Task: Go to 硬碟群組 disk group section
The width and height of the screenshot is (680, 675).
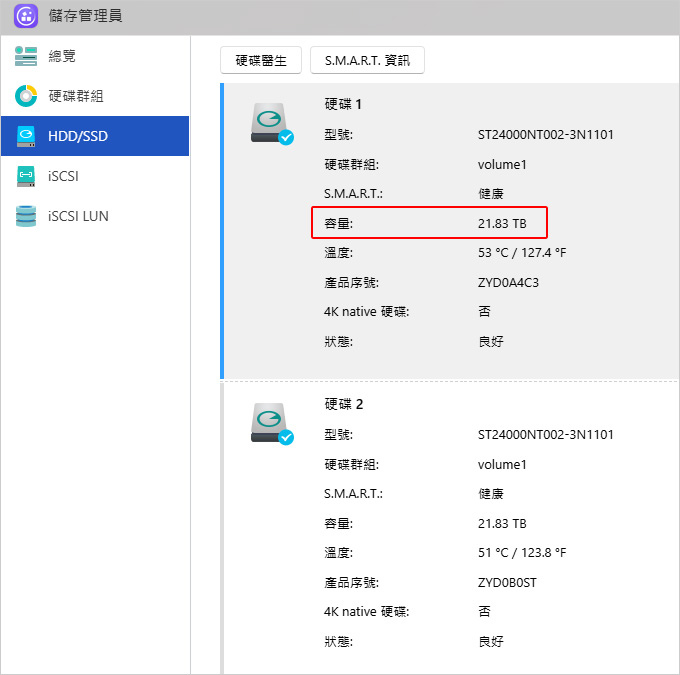Action: point(95,96)
